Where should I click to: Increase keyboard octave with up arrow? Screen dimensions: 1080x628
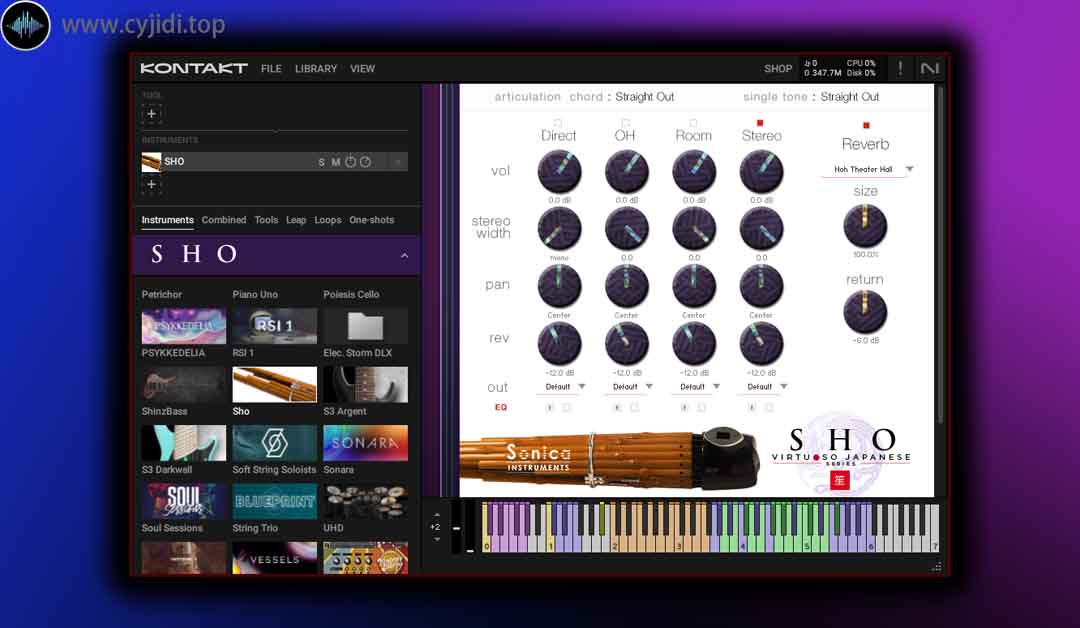pyautogui.click(x=437, y=515)
